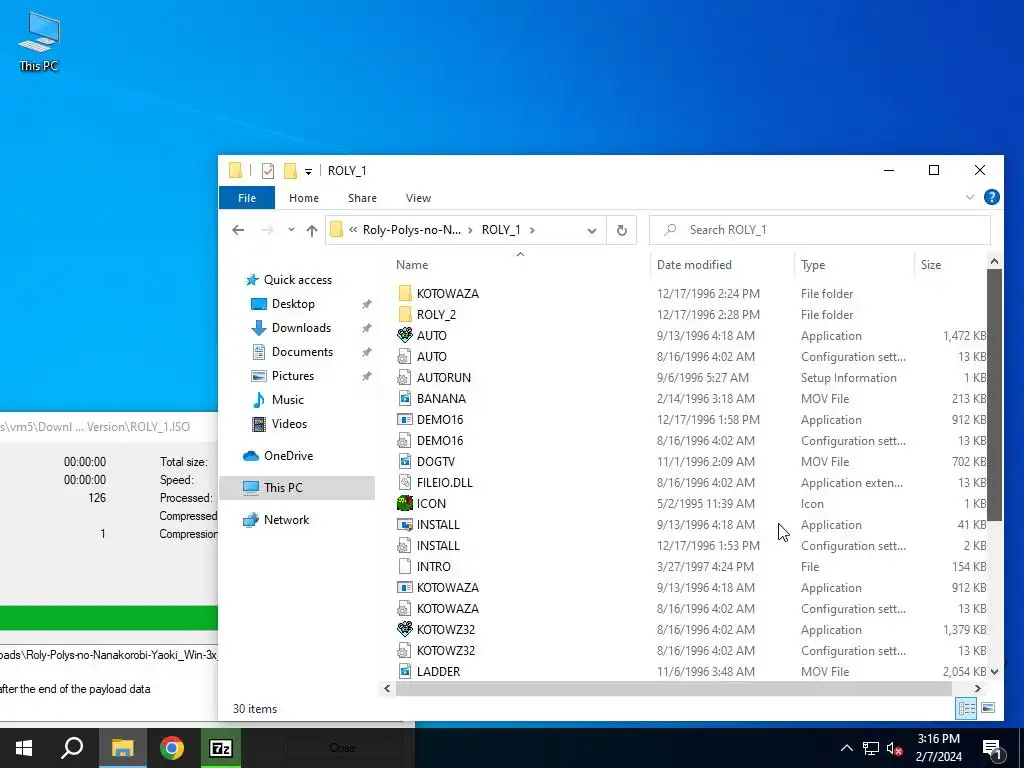Select the DEMO16 application icon
Image resolution: width=1024 pixels, height=768 pixels.
[405, 419]
